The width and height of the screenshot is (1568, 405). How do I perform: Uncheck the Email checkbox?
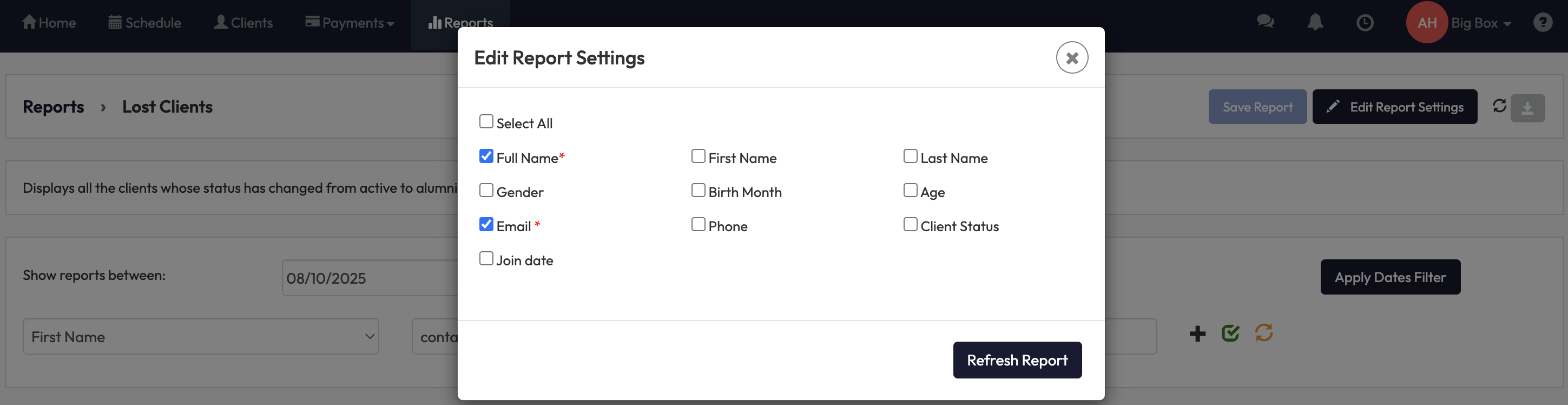(x=486, y=225)
